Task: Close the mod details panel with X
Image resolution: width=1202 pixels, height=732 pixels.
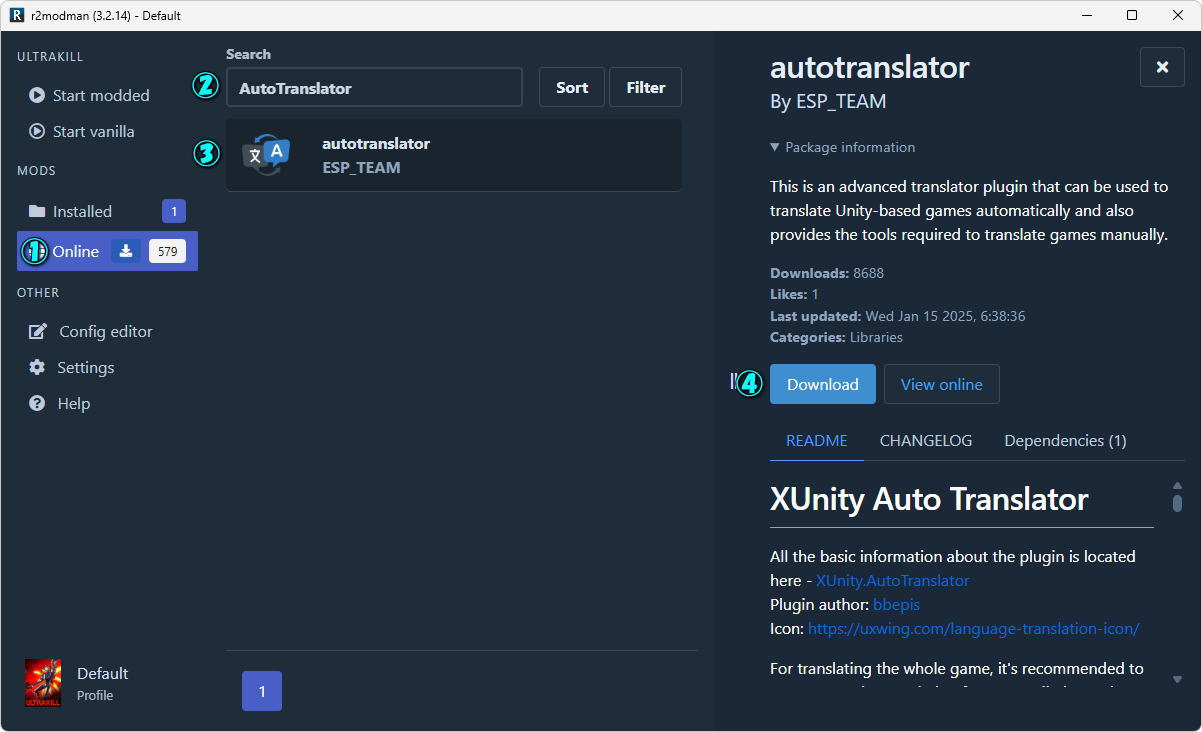Action: [1162, 67]
